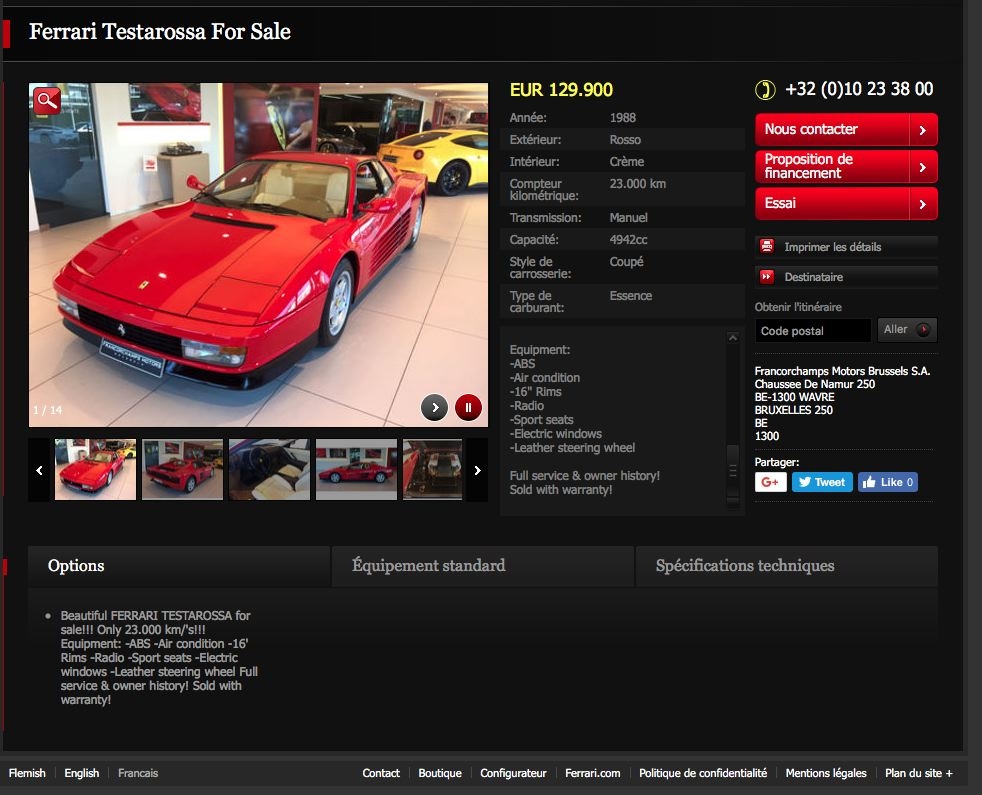Select the side-profile car thumbnail
The width and height of the screenshot is (982, 795).
click(x=356, y=469)
